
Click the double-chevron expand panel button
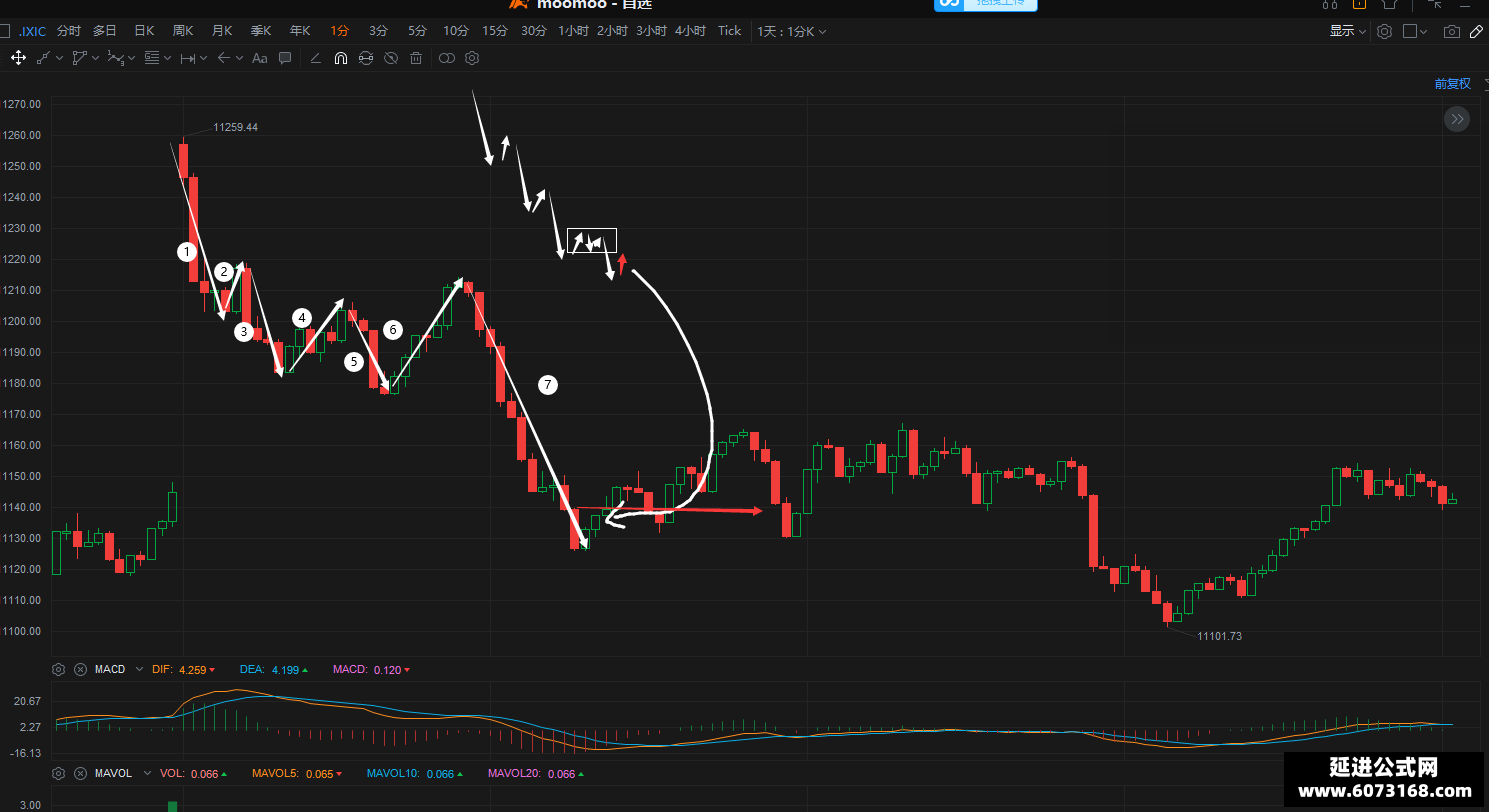coord(1457,119)
